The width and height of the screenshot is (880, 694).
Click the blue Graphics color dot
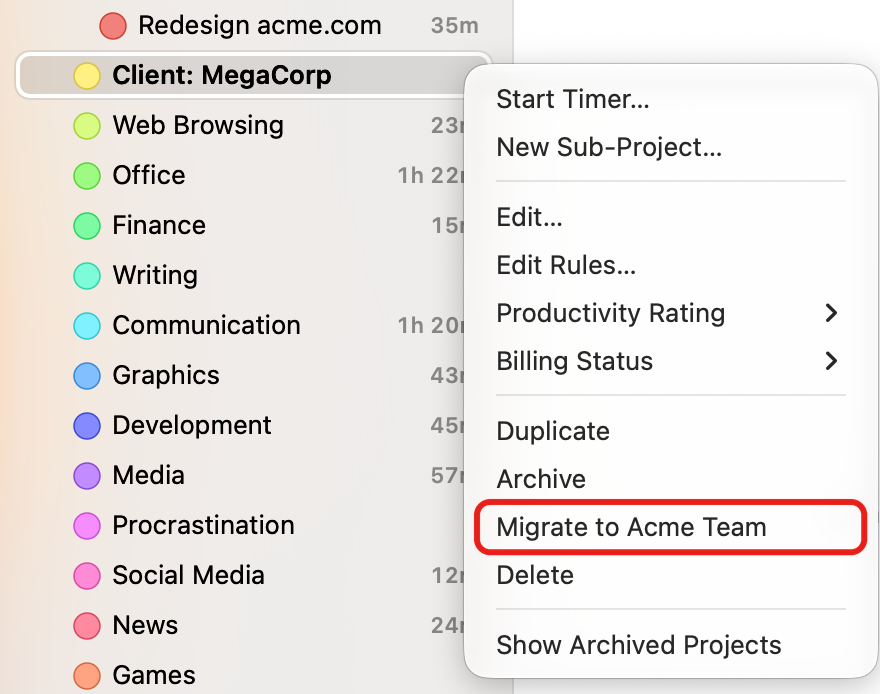[87, 375]
